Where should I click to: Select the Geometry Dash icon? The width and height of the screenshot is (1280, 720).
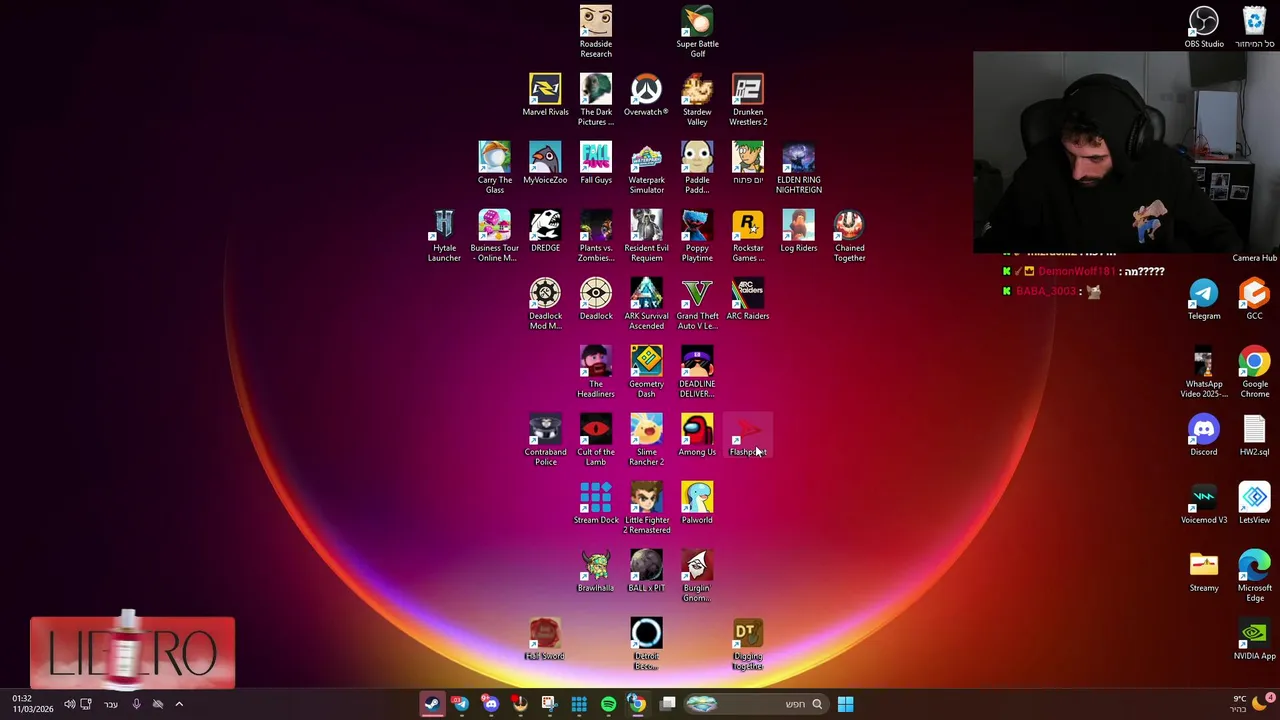click(646, 371)
